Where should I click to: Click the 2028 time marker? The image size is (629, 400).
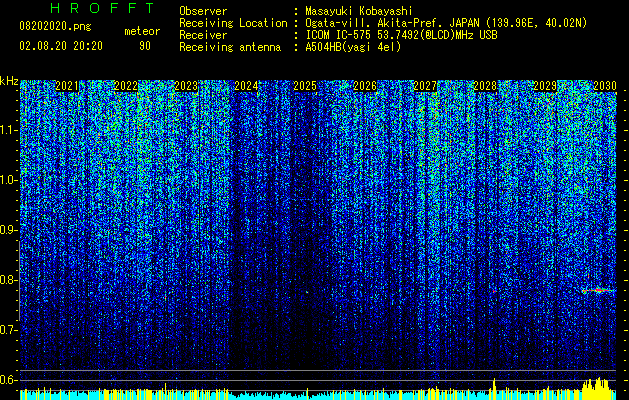tap(485, 86)
